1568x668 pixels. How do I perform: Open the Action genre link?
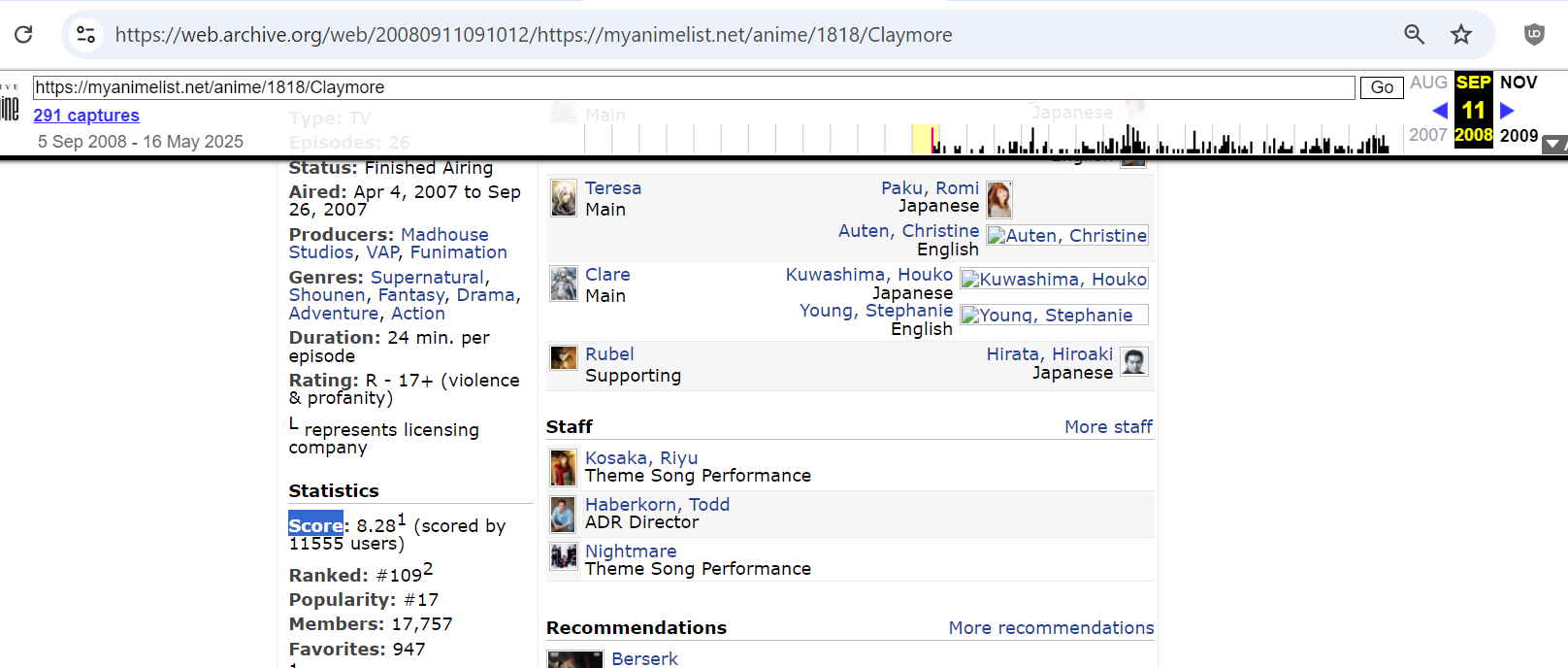coord(418,314)
